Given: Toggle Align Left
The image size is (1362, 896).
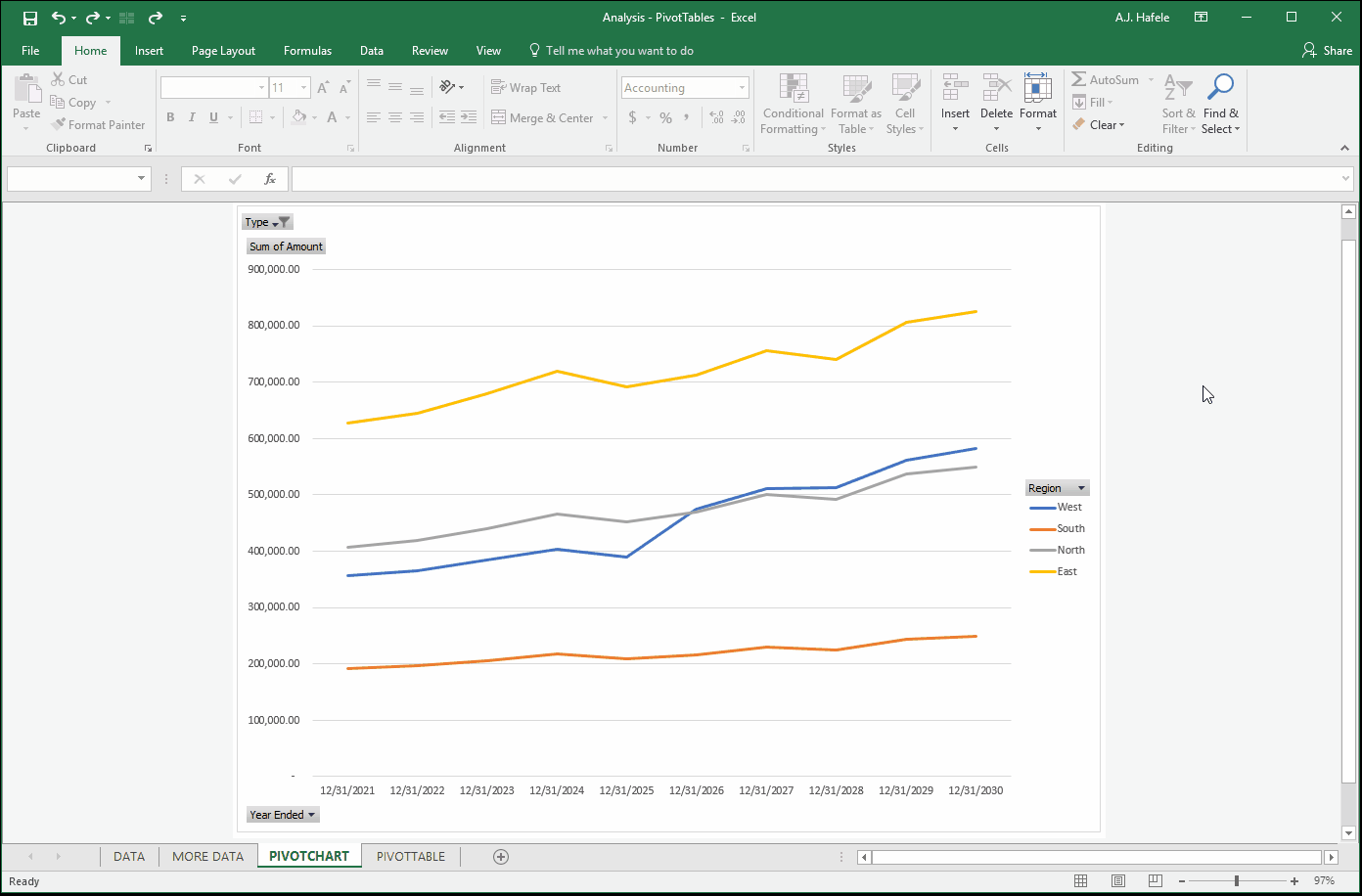Looking at the screenshot, I should point(374,117).
